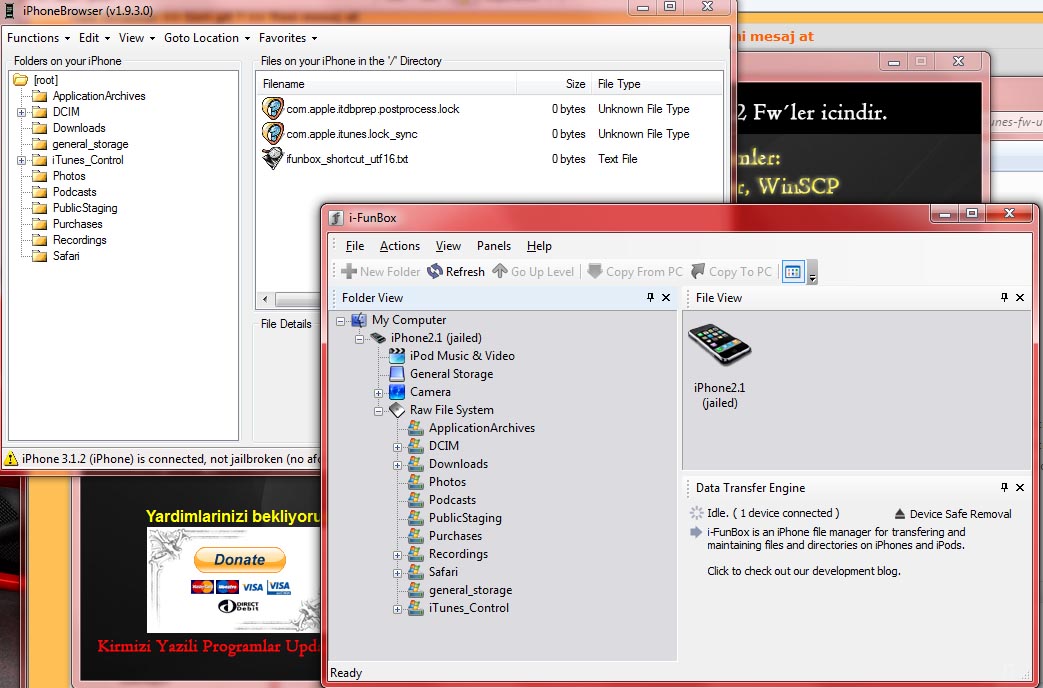Select com.apple.itdbprep.postprocess.lock file

[372, 109]
